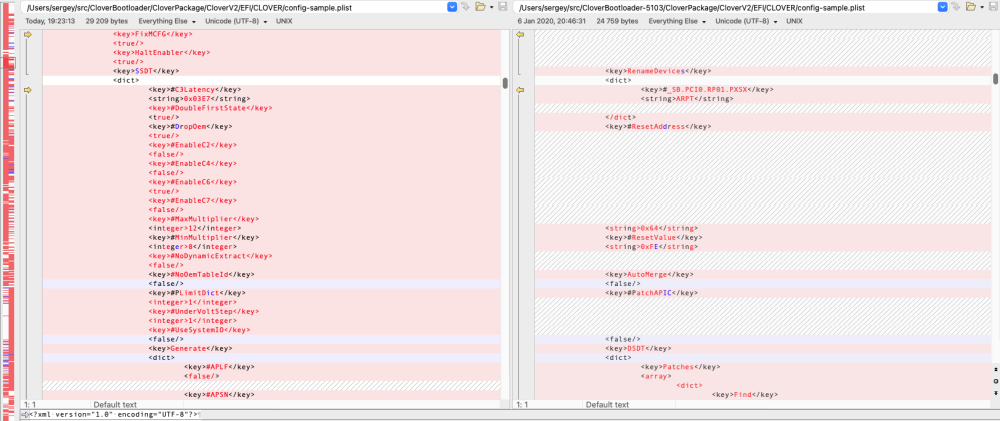Select the #NoOemTableId key line
The image size is (1000, 421).
(x=202, y=275)
